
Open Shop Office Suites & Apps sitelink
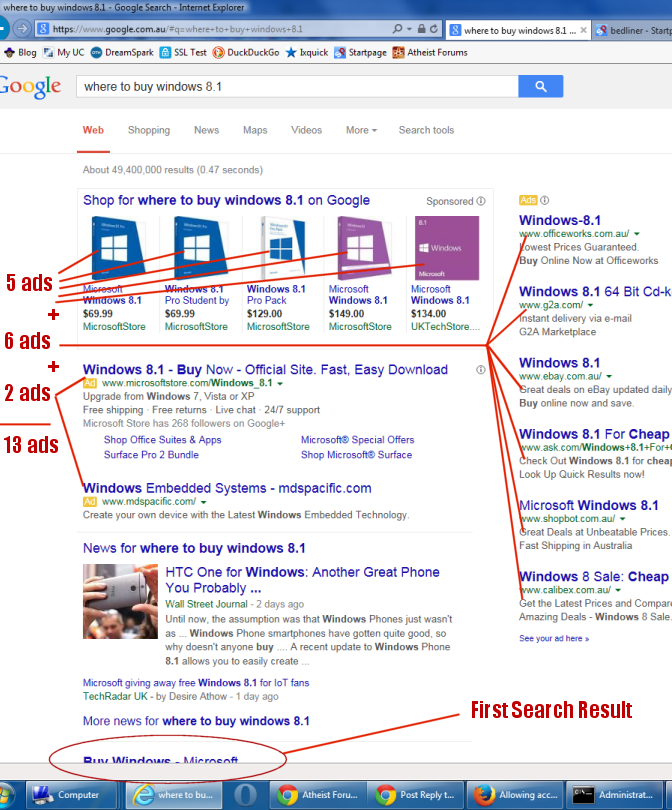coord(162,440)
